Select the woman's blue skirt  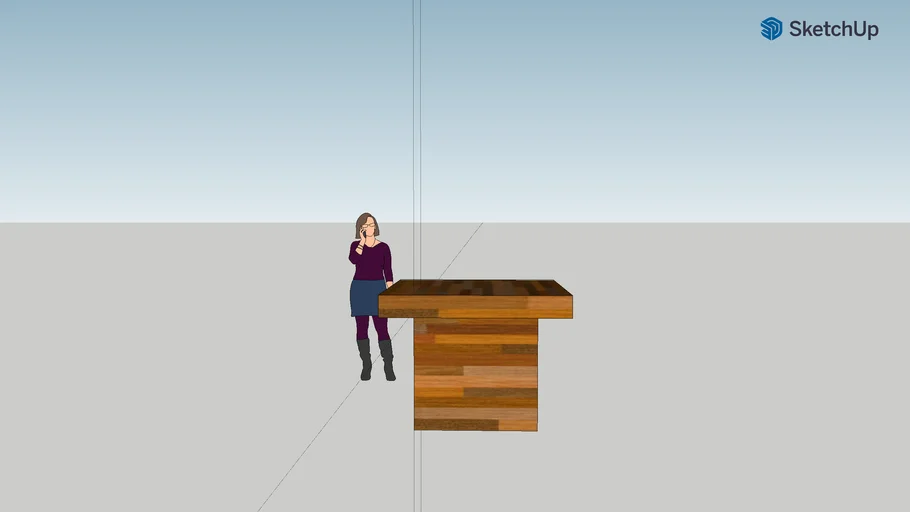point(364,298)
